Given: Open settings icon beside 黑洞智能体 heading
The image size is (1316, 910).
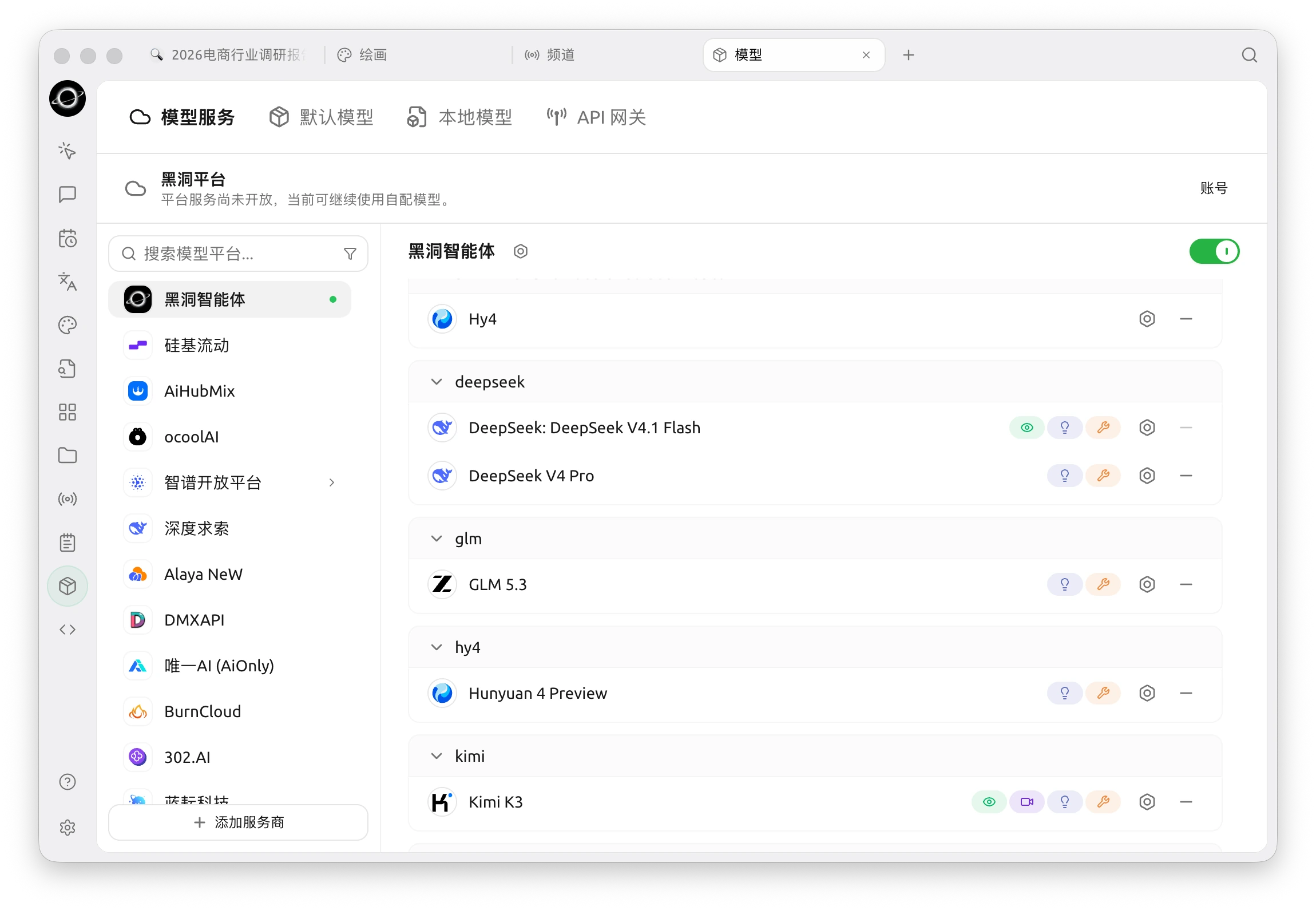Looking at the screenshot, I should tap(521, 251).
